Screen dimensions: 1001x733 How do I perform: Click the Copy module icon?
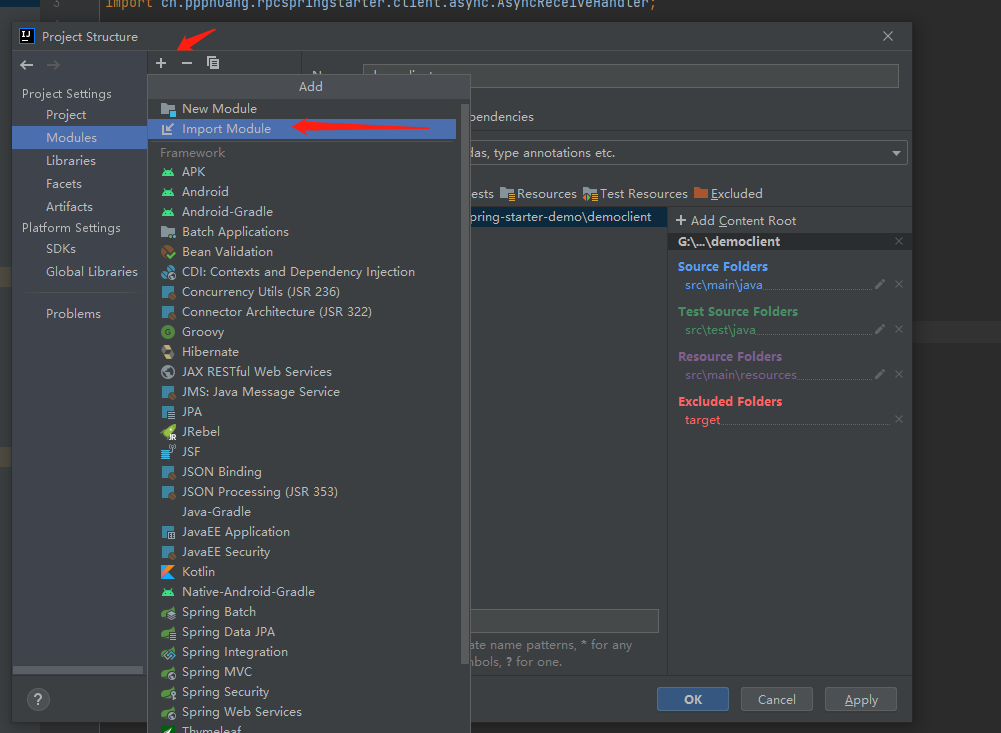pos(213,63)
